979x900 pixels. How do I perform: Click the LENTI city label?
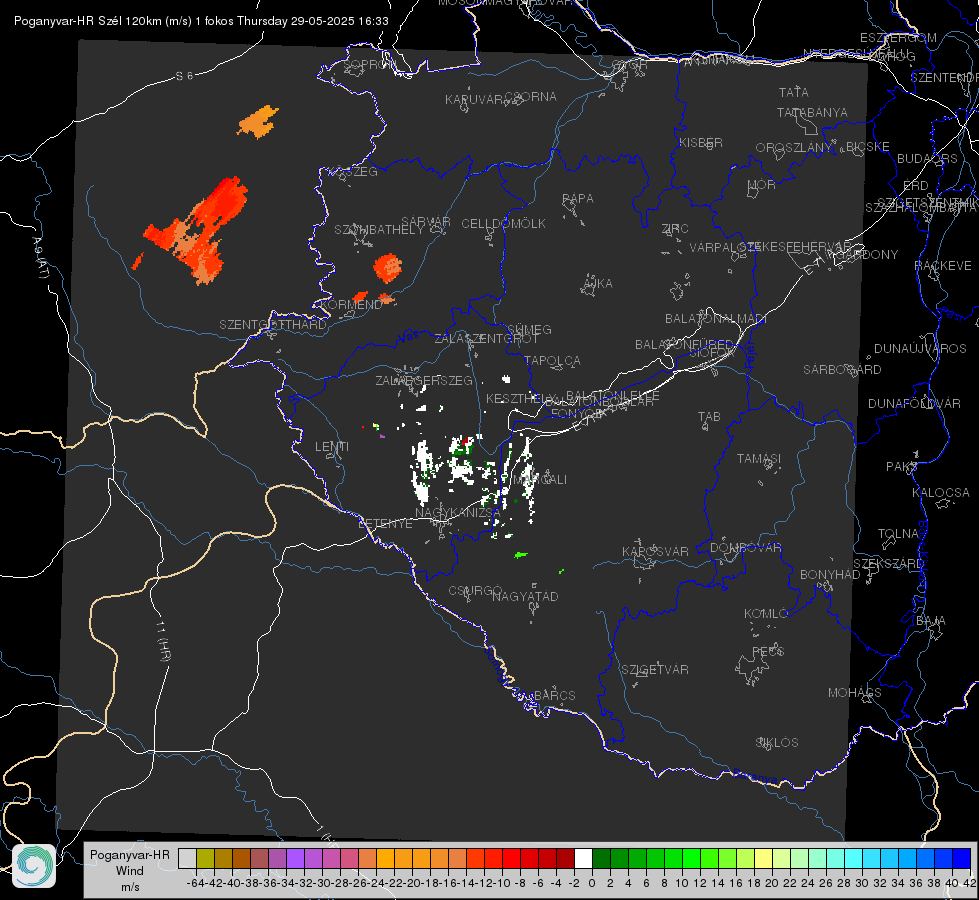(332, 447)
